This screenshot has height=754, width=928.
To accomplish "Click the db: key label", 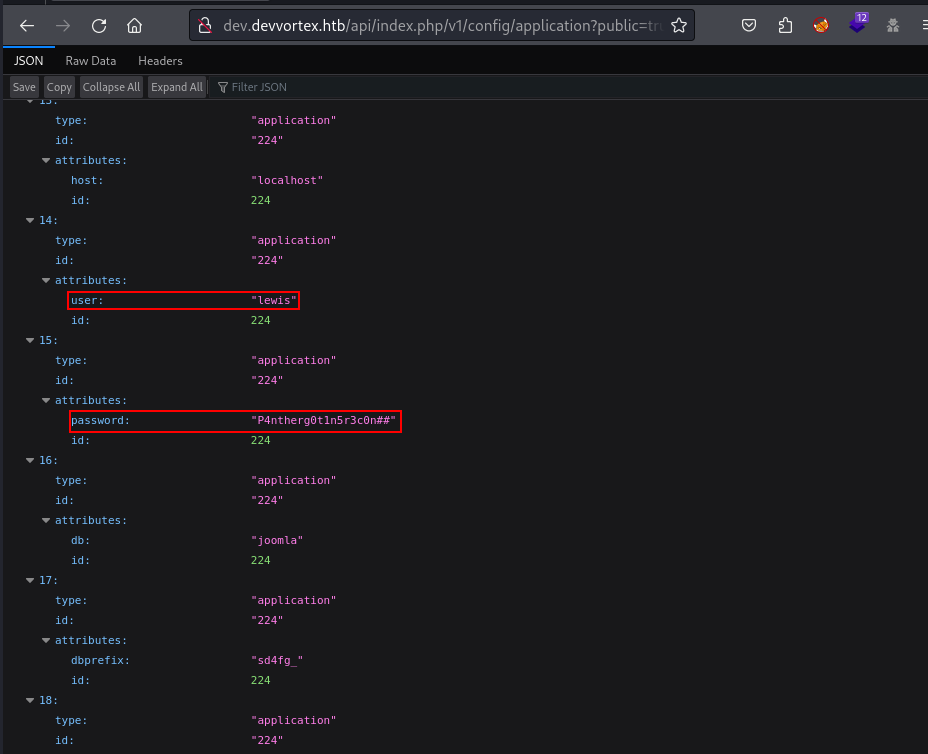I will click(80, 540).
